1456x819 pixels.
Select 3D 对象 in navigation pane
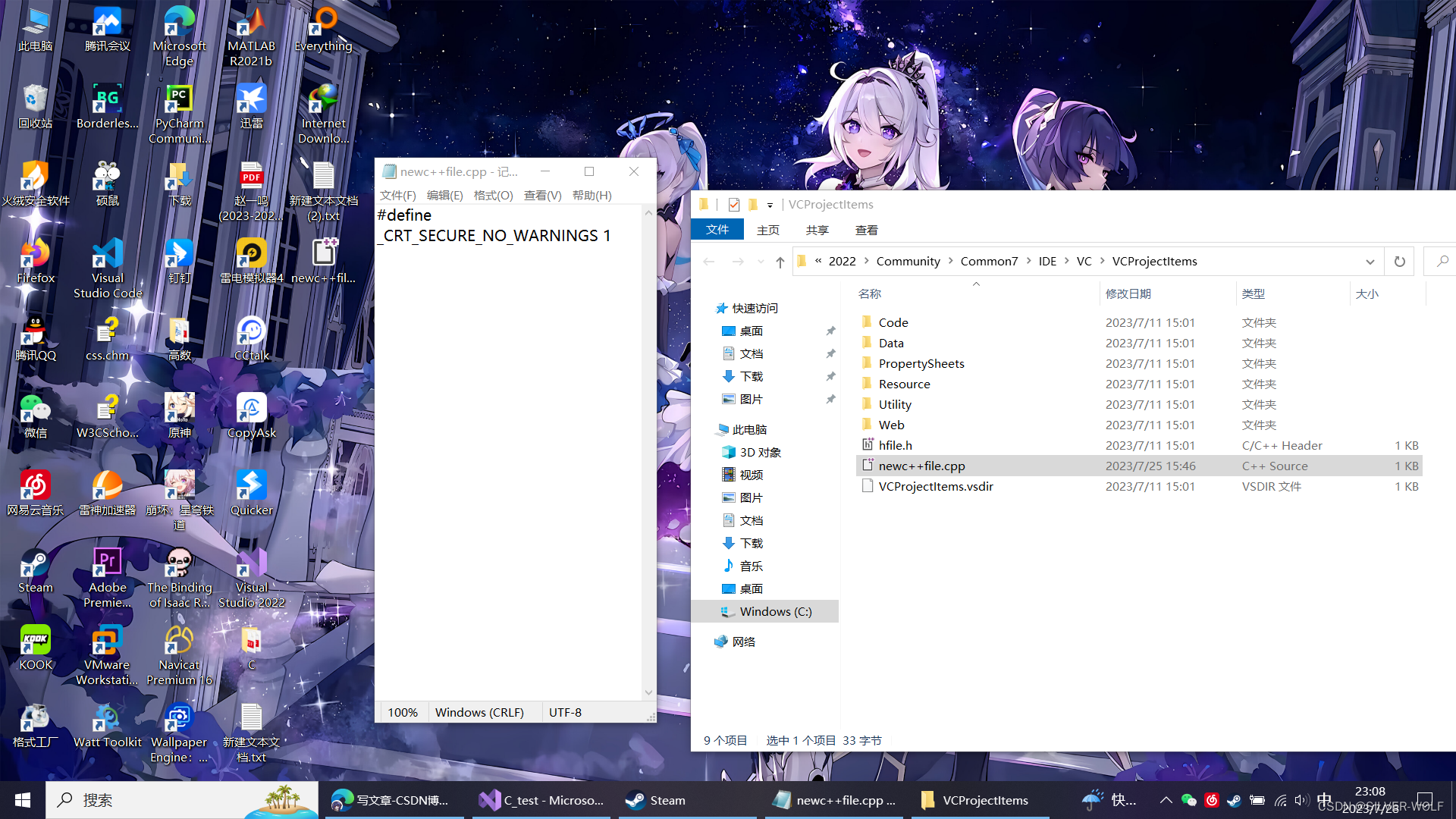click(760, 452)
